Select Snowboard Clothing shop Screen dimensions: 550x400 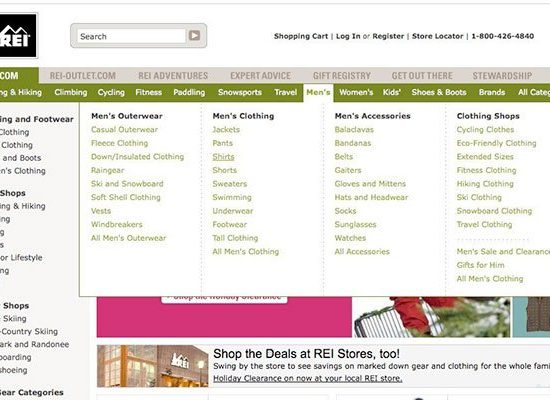(x=494, y=211)
